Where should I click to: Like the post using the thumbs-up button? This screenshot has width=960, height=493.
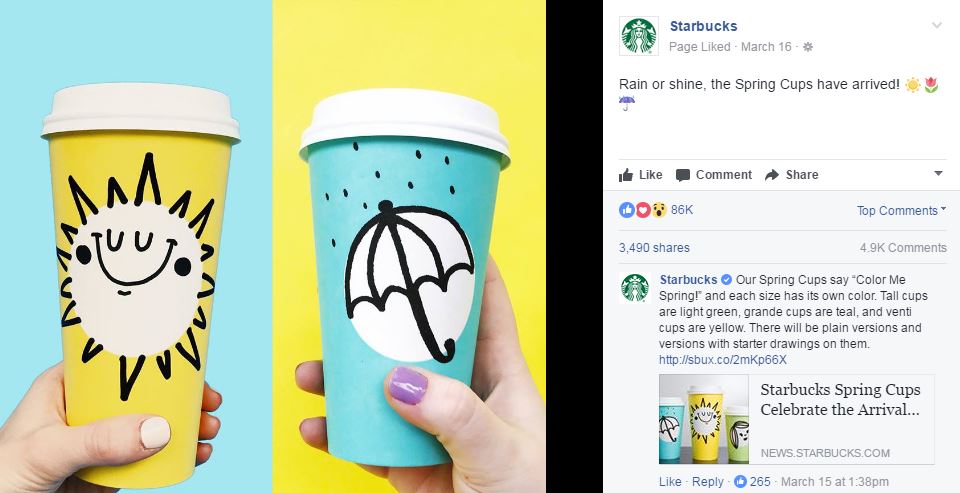(x=640, y=175)
